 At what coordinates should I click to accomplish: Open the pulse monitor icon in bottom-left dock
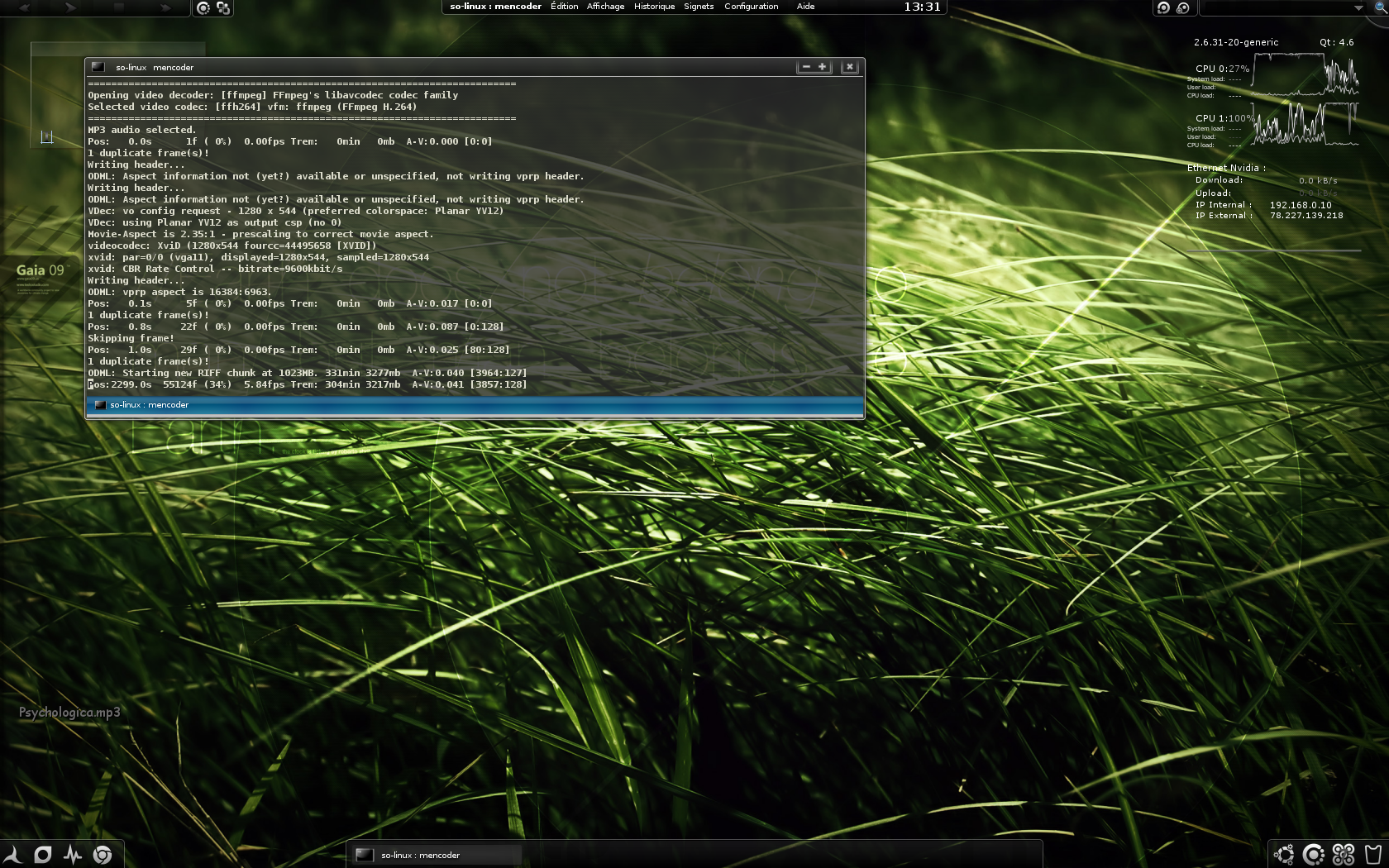pyautogui.click(x=73, y=854)
